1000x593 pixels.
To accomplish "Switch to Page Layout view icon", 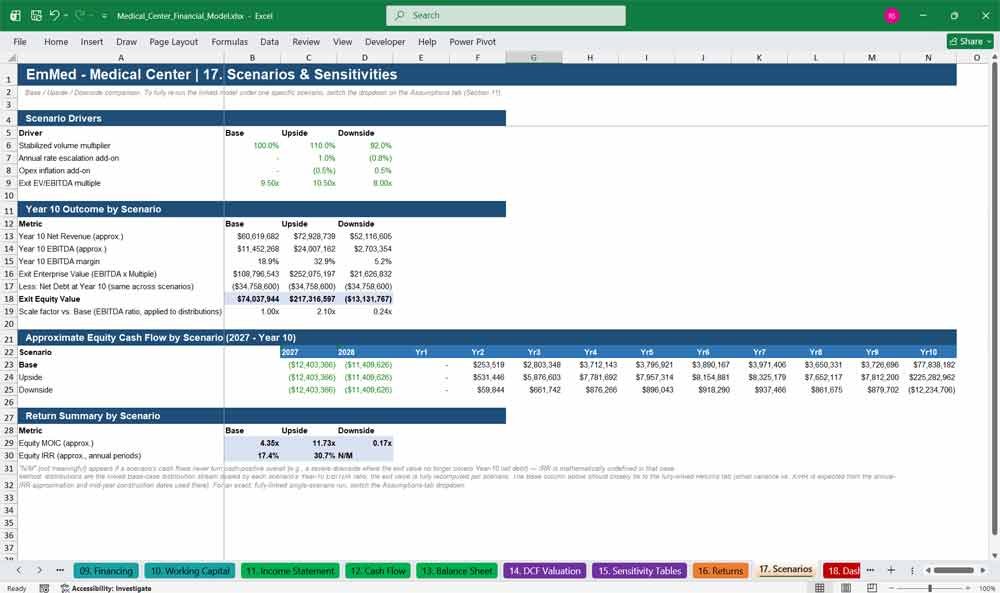I will pos(846,588).
